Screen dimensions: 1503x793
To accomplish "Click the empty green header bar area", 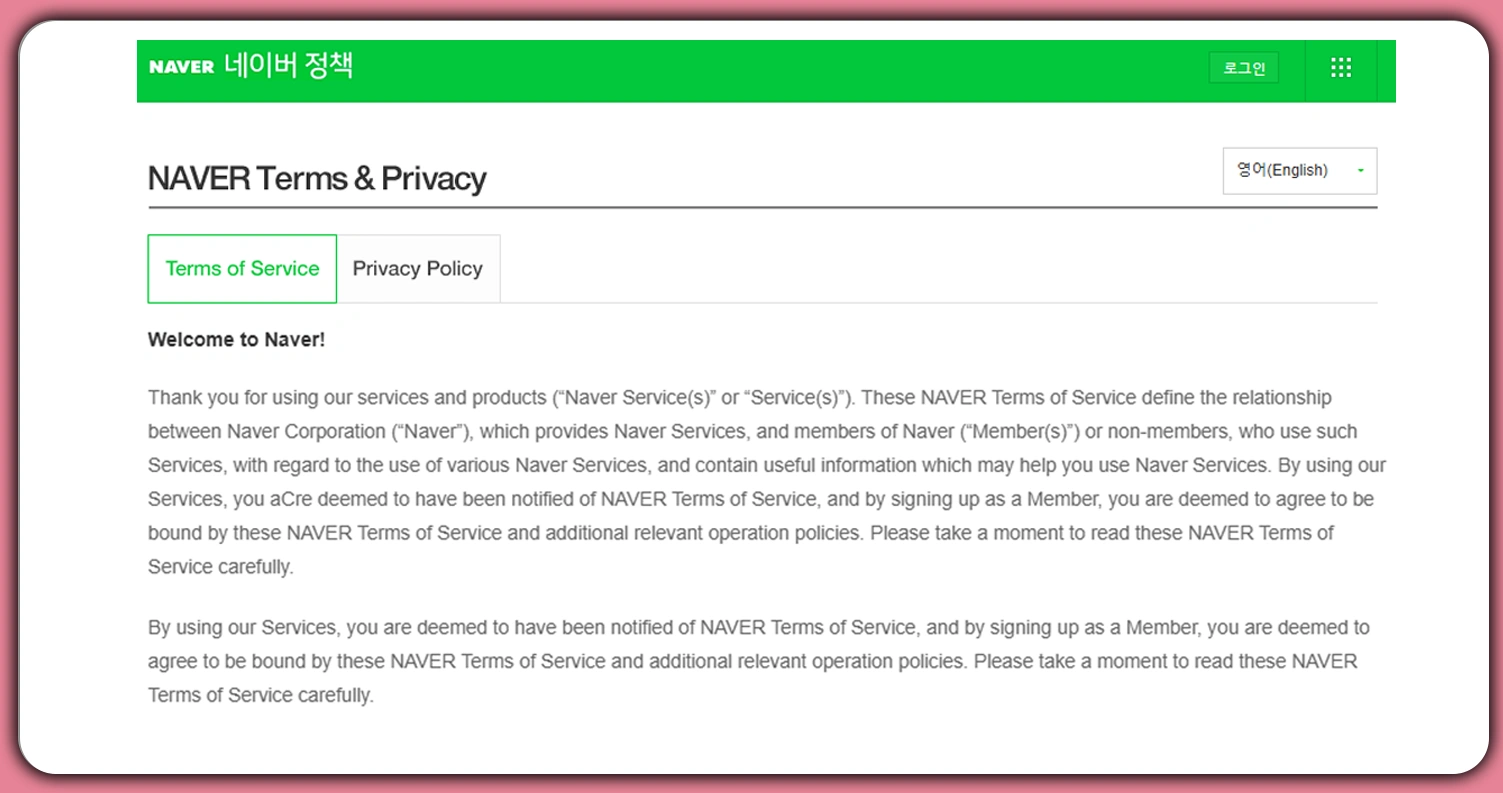I will pos(780,70).
